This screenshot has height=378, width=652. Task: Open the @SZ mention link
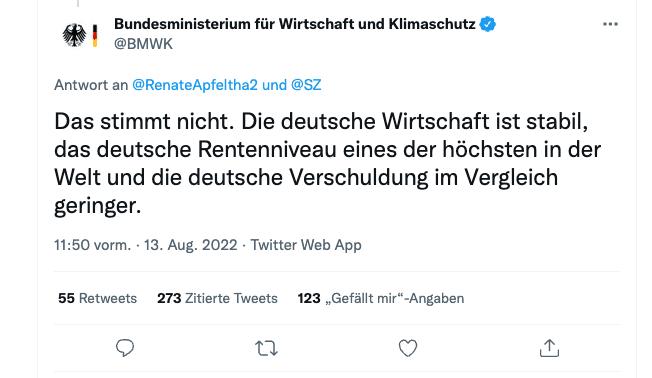pos(306,85)
